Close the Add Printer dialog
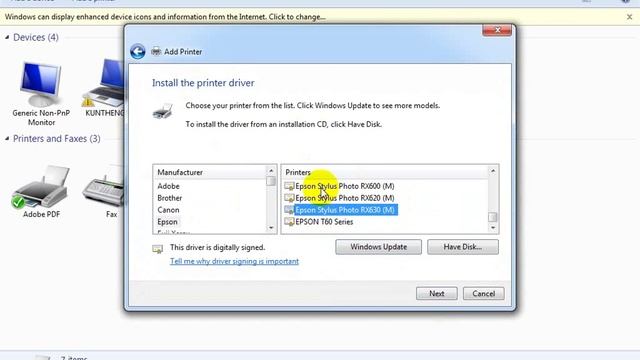 point(497,30)
